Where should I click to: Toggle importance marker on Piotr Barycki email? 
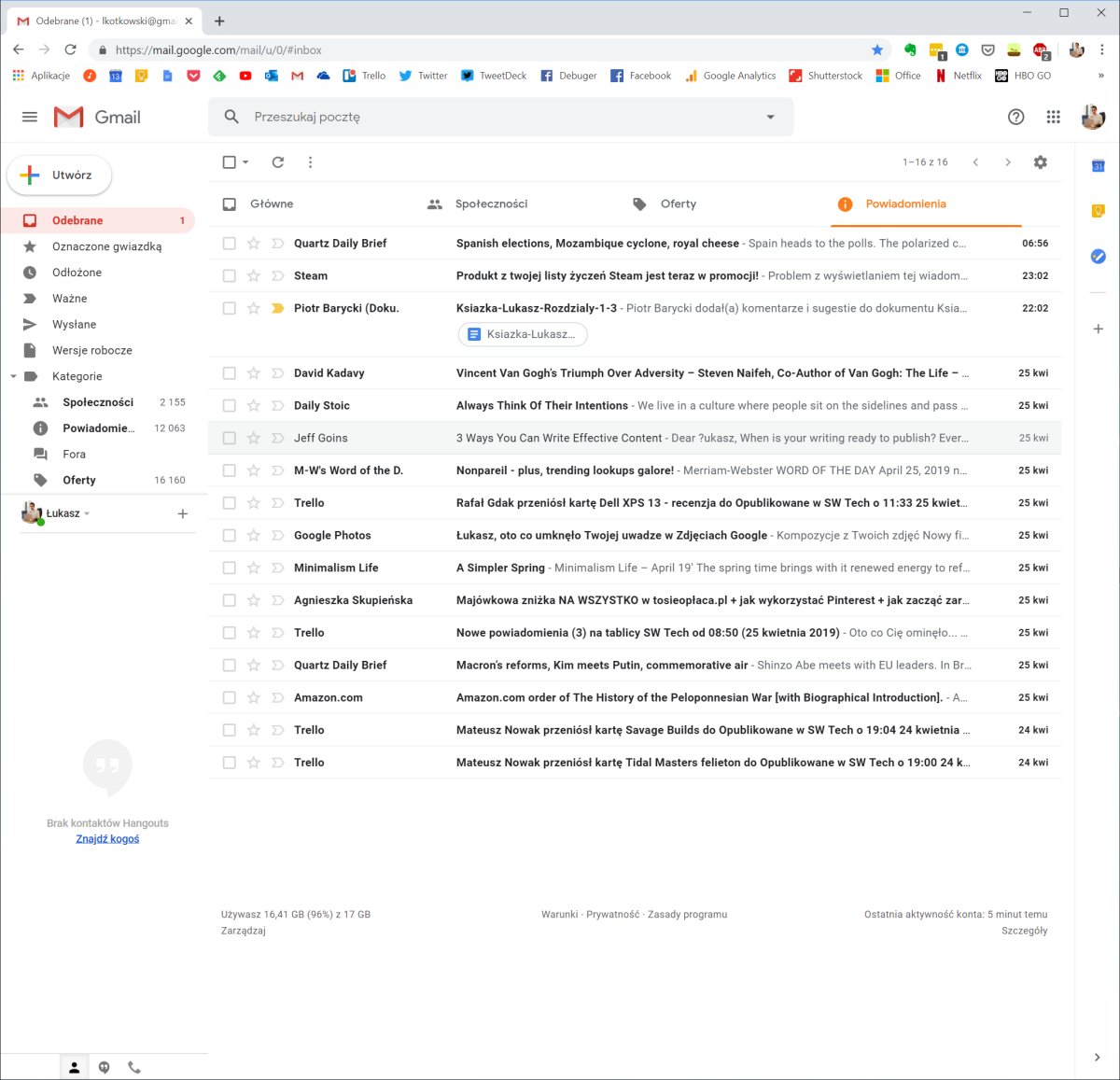277,308
